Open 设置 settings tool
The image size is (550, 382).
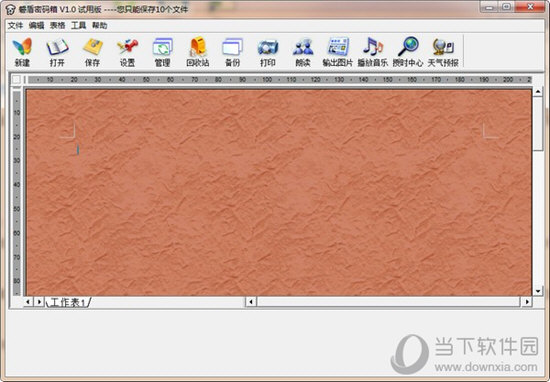(x=127, y=52)
